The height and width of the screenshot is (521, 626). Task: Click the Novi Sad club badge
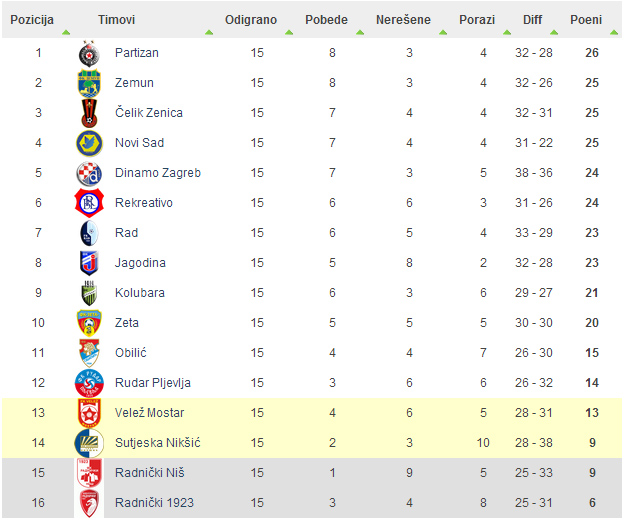pyautogui.click(x=89, y=143)
